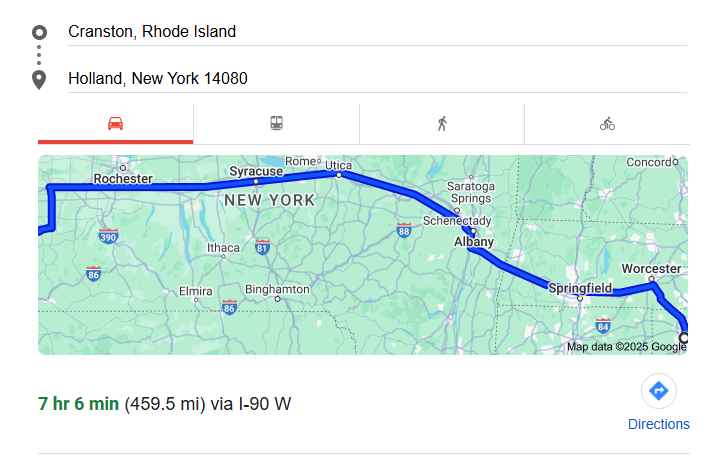Viewport: 718px width, 472px height.
Task: Click the Binghamton label on the map
Action: coord(277,290)
